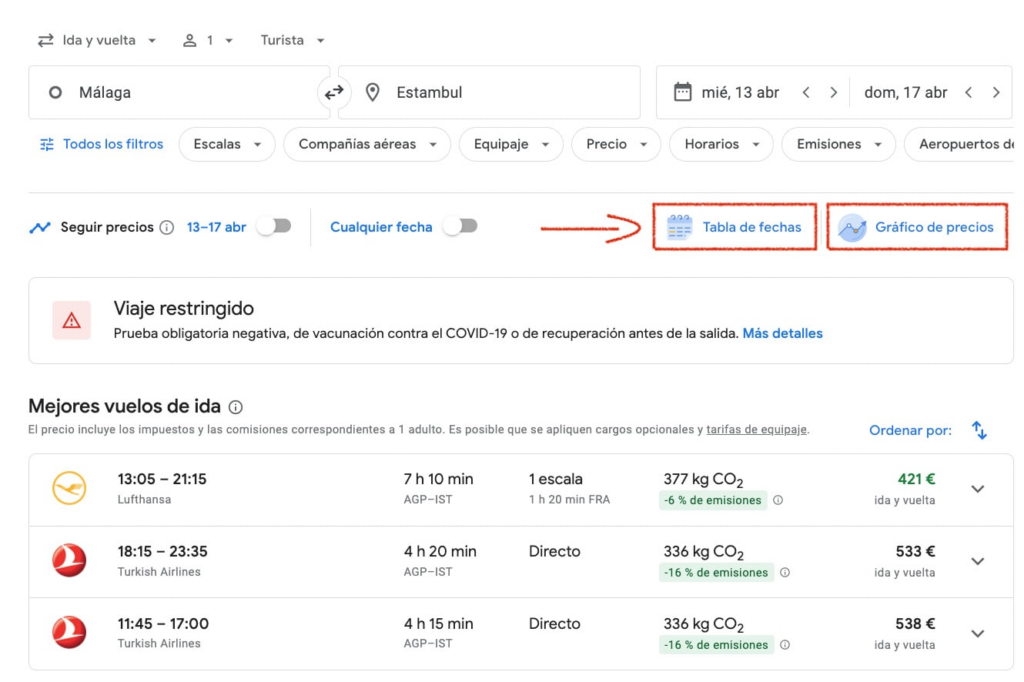Go to next departure date arrow

tap(834, 93)
